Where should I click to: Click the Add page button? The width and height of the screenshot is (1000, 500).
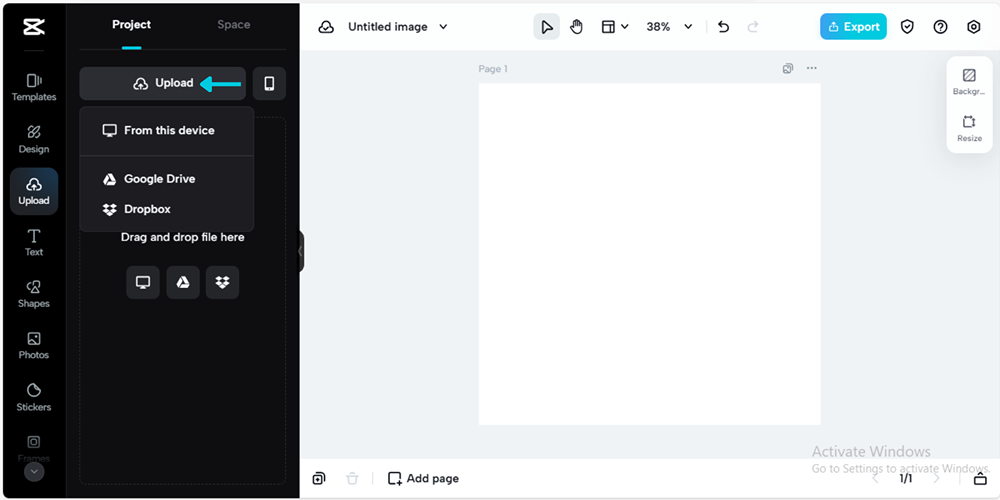(x=423, y=478)
